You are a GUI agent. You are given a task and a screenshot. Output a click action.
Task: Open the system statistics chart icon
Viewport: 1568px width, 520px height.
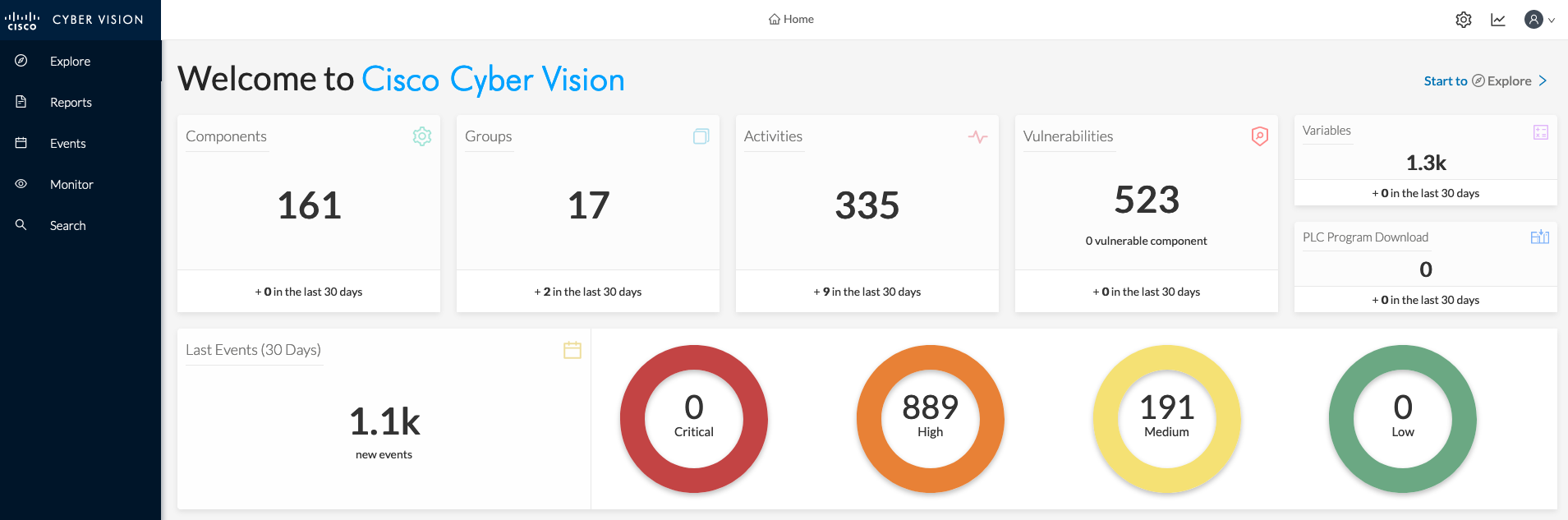pos(1498,20)
